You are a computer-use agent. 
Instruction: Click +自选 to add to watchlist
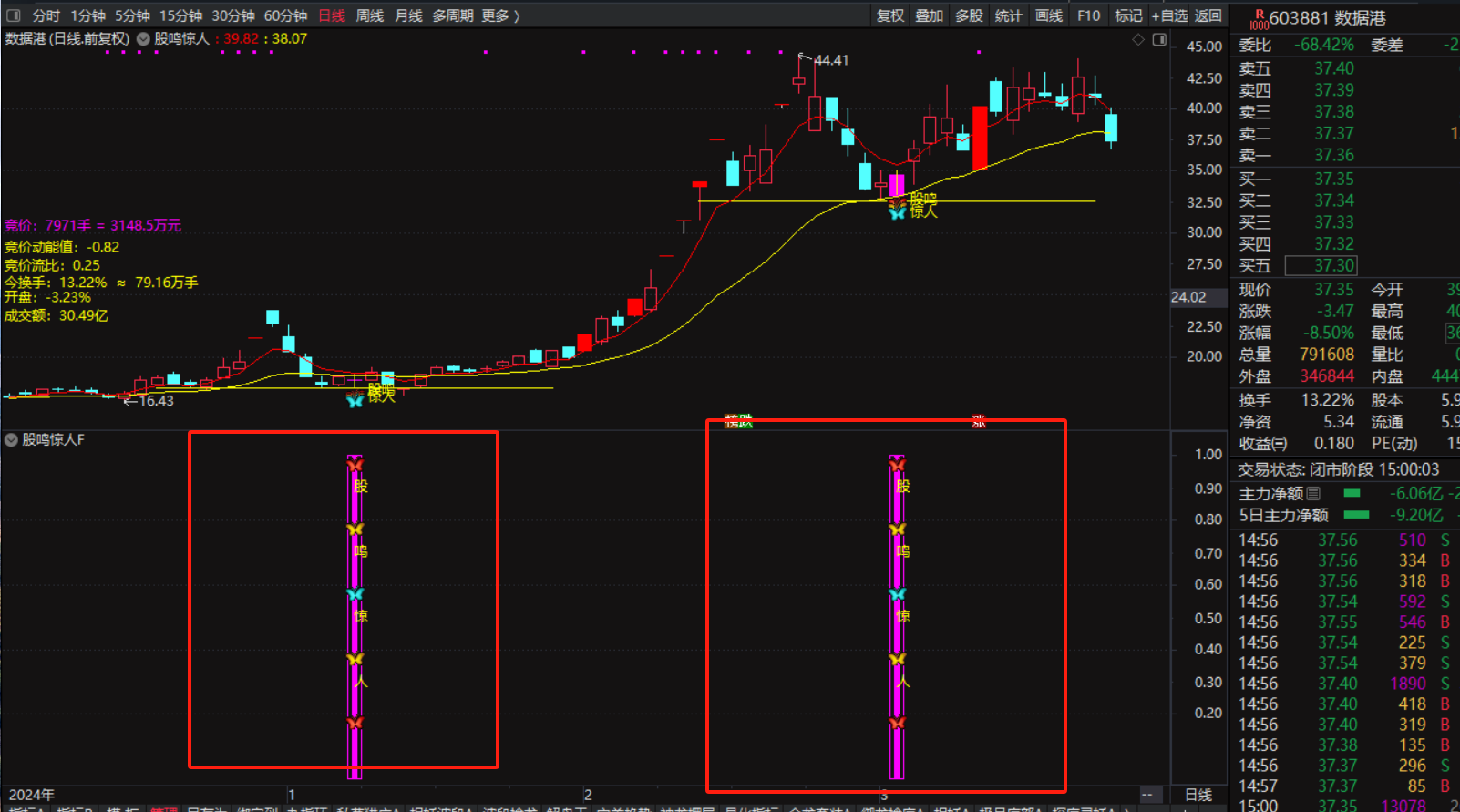tap(1169, 15)
